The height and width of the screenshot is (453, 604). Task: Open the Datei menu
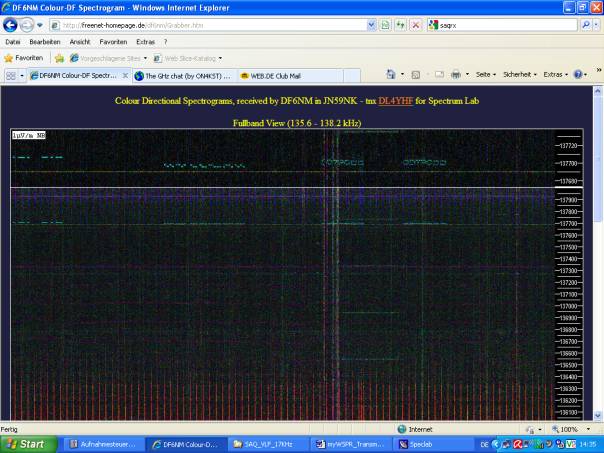[13, 42]
